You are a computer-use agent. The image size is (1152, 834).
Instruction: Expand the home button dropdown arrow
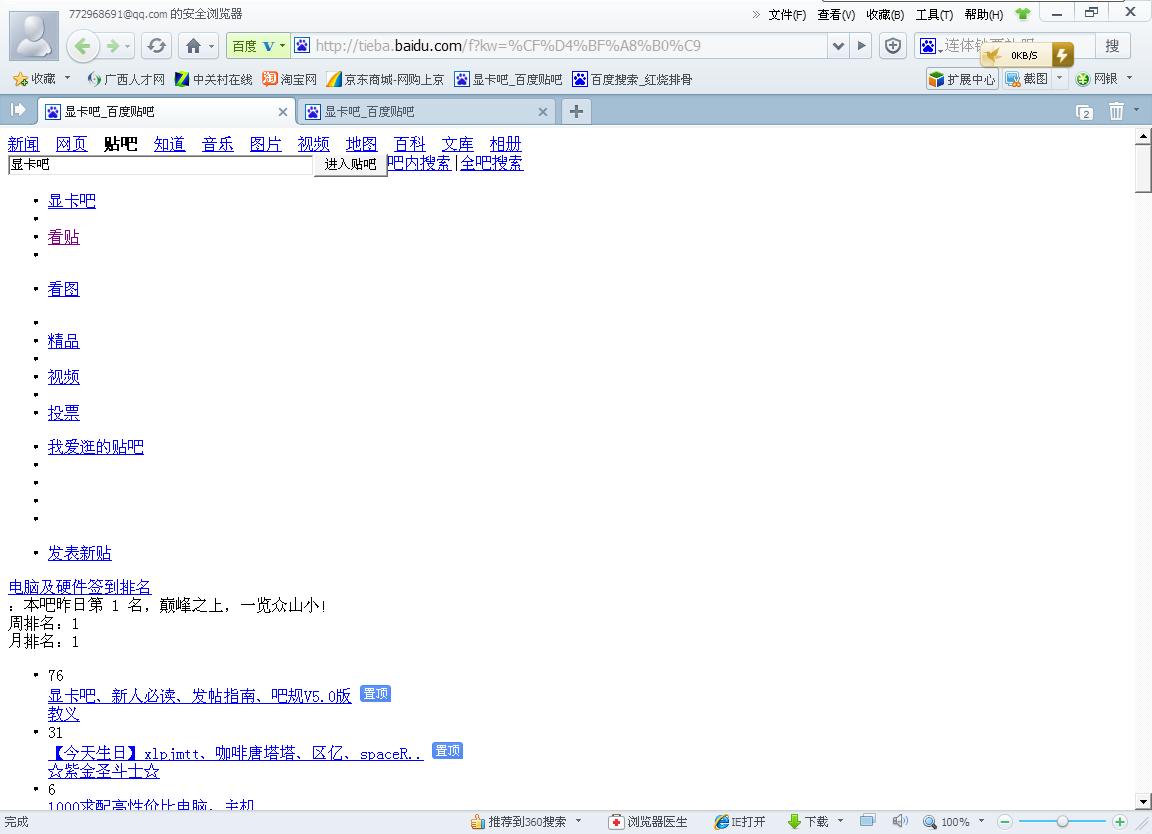[x=212, y=46]
